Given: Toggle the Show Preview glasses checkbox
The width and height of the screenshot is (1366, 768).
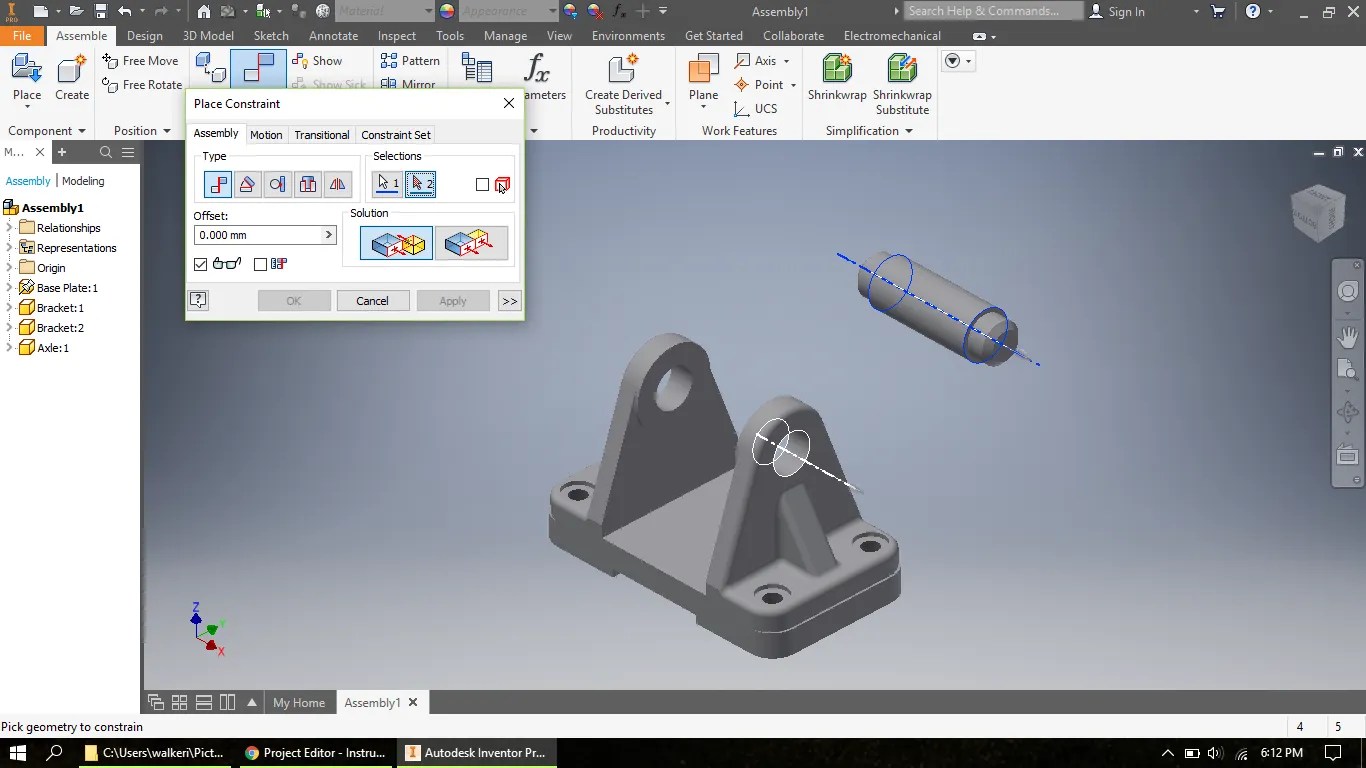Looking at the screenshot, I should pos(201,264).
